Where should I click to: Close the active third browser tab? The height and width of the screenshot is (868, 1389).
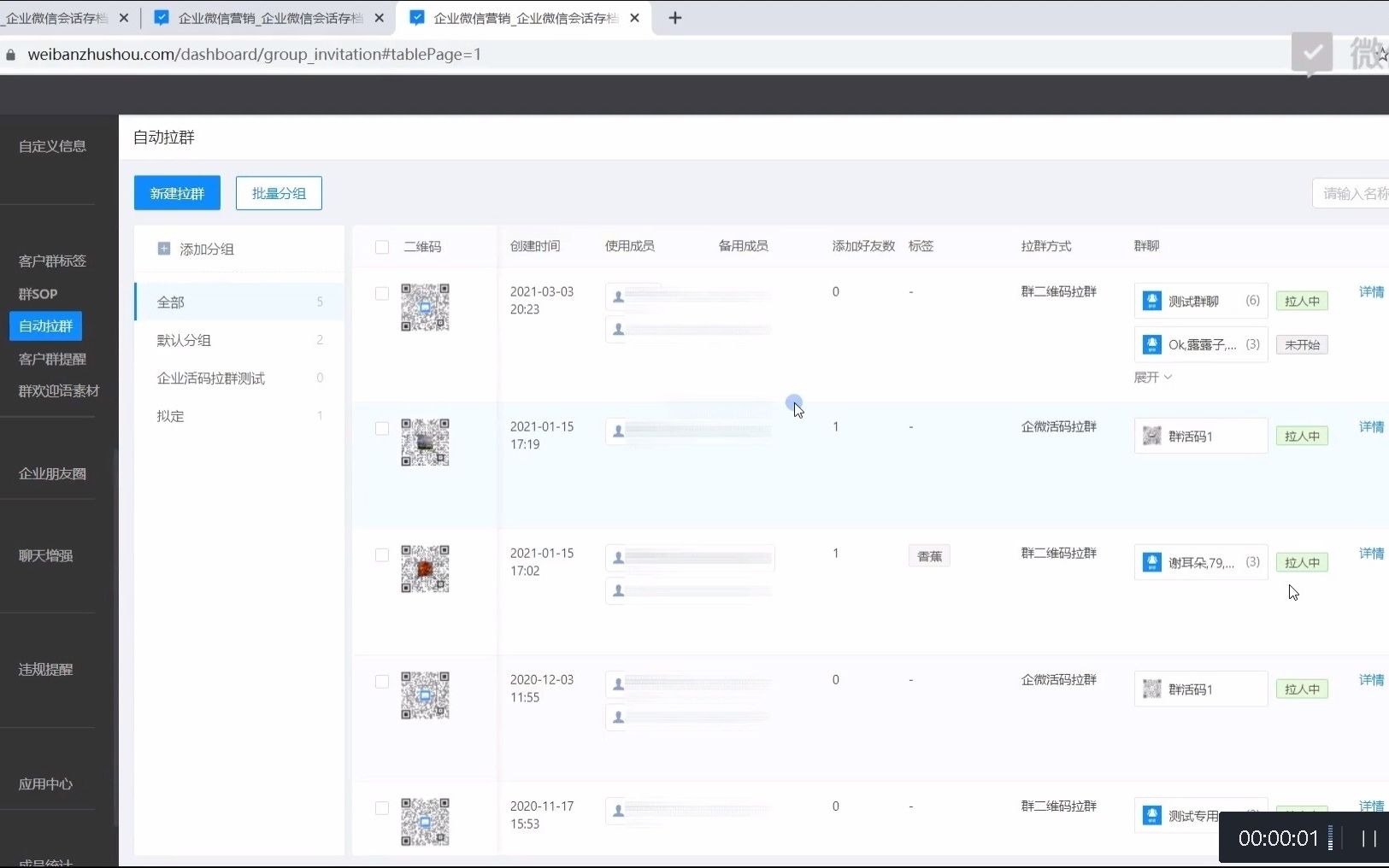click(634, 18)
